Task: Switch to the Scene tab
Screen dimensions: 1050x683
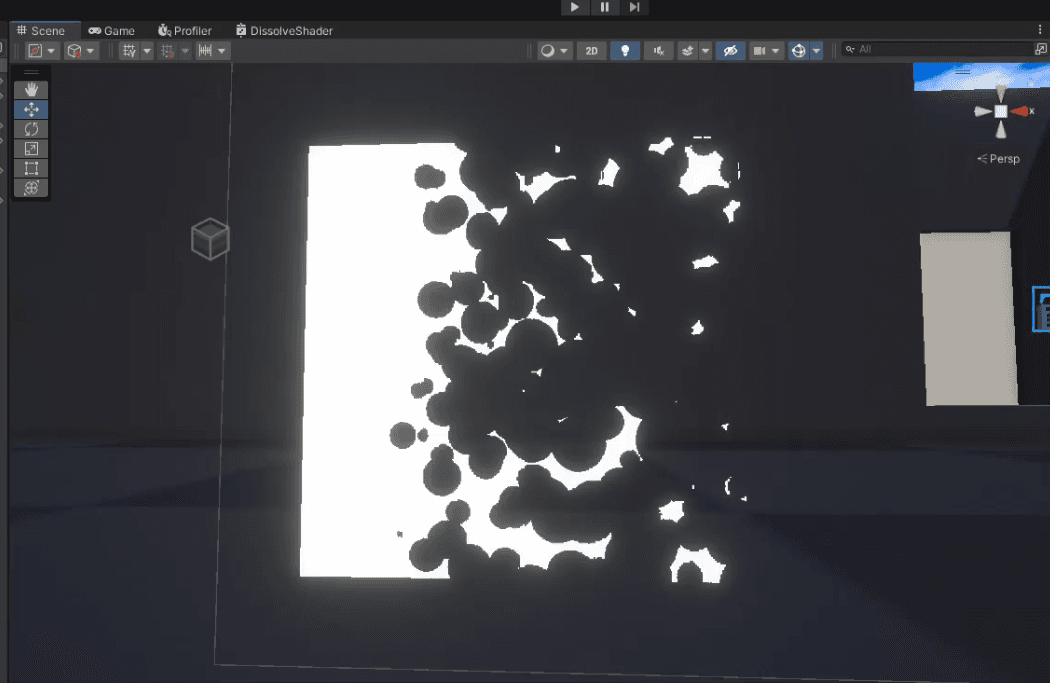Action: 41,31
